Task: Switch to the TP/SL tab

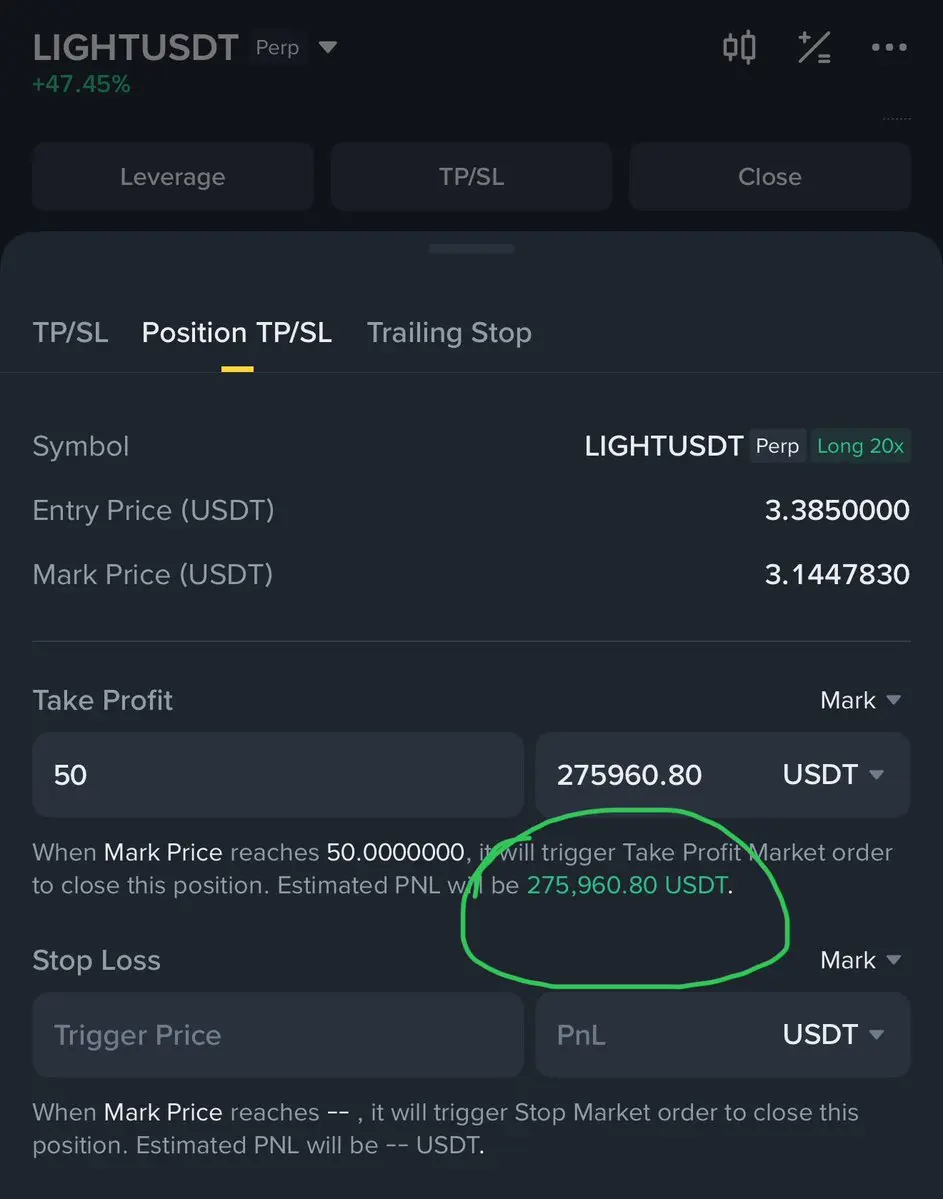Action: tap(70, 333)
